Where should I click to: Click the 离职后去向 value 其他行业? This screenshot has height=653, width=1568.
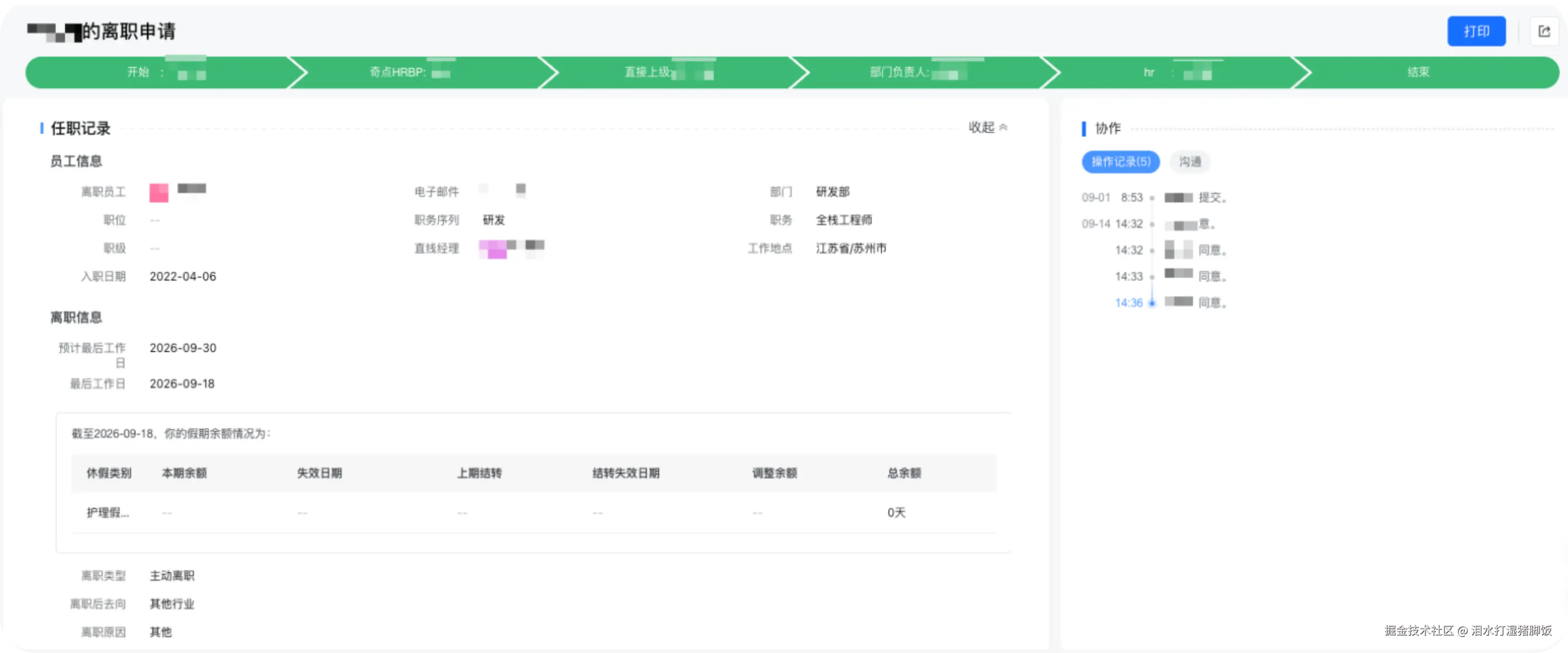(x=172, y=604)
